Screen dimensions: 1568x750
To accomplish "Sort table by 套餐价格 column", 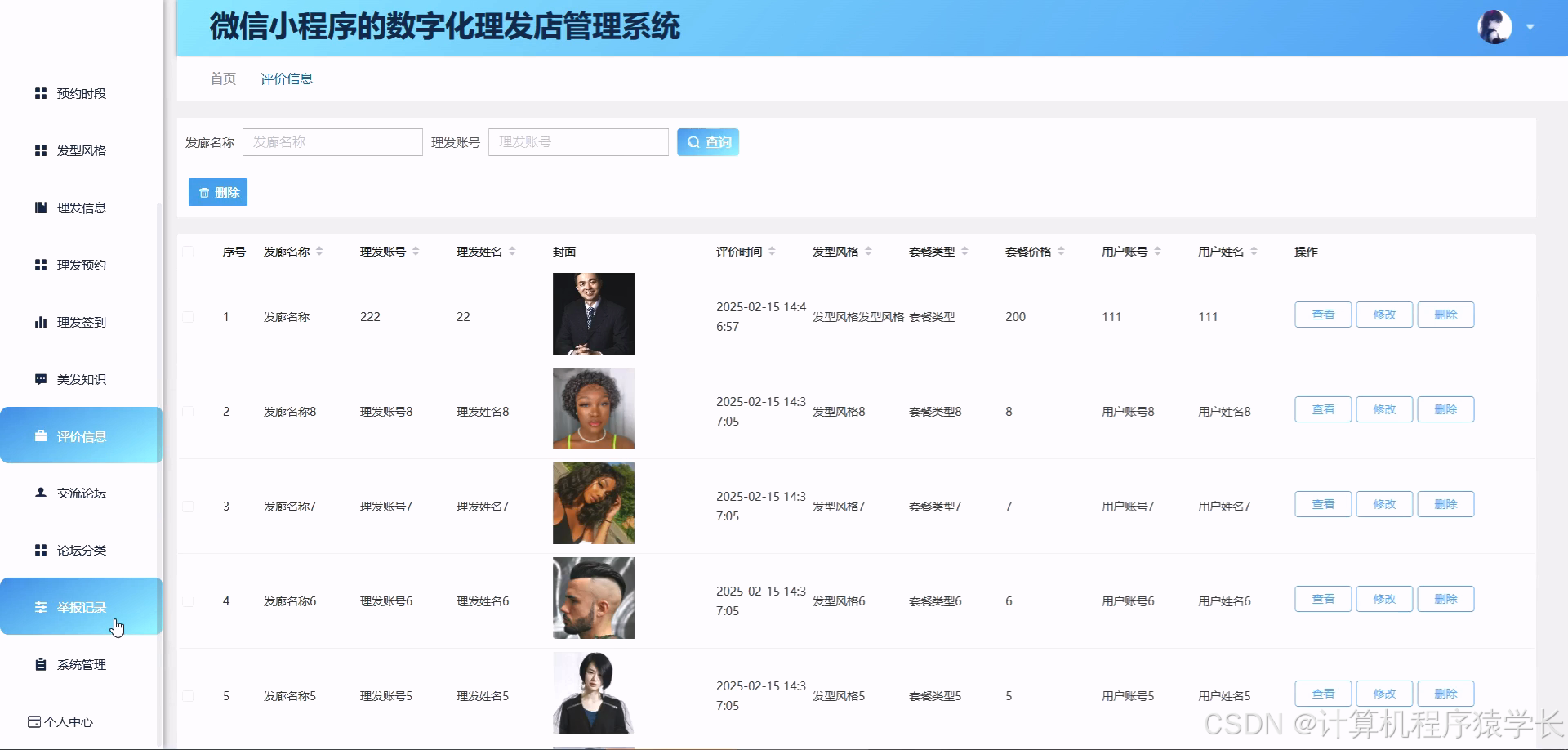I will [x=1061, y=251].
